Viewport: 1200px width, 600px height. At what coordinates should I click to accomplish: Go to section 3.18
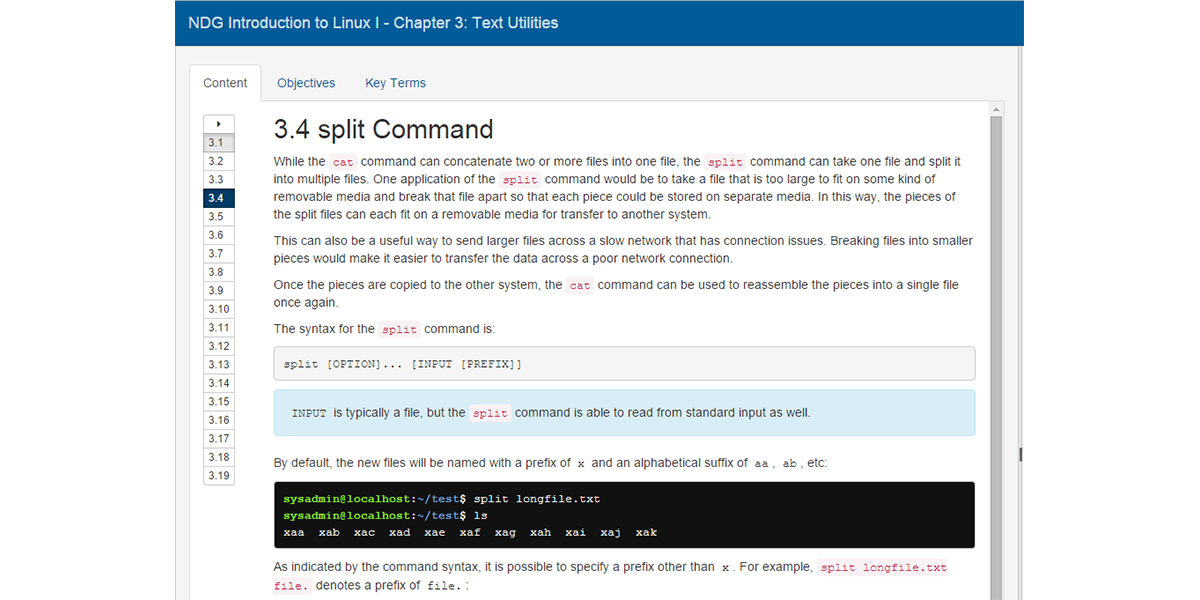[x=219, y=457]
